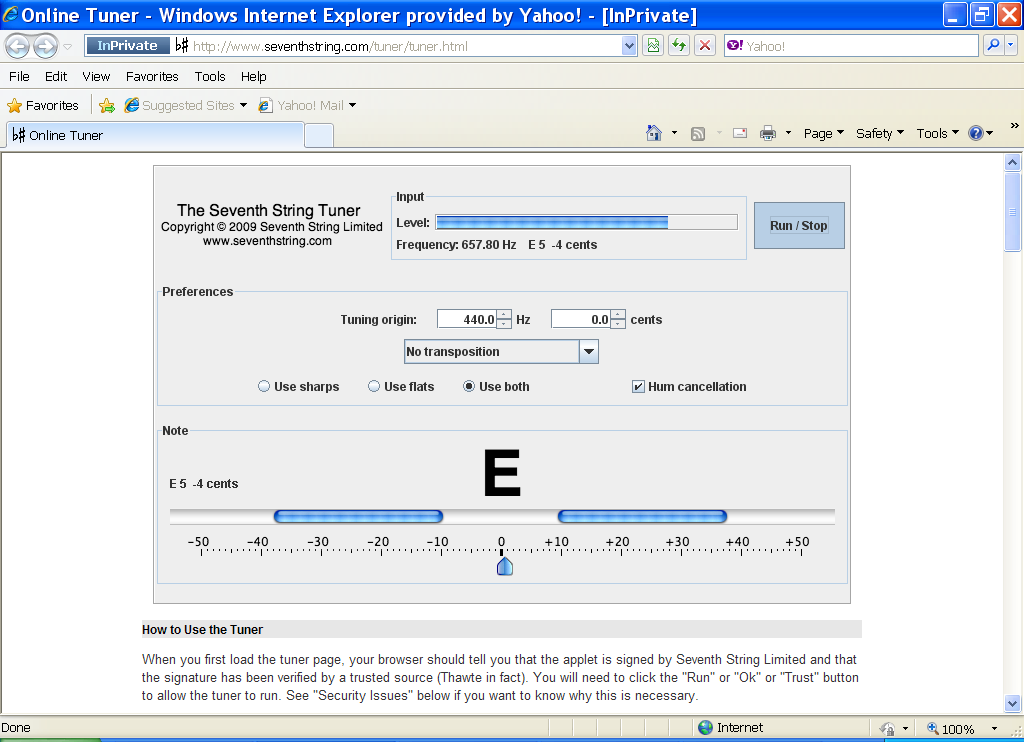Viewport: 1024px width, 742px height.
Task: Click the Tuning origin Hz field
Action: 467,319
